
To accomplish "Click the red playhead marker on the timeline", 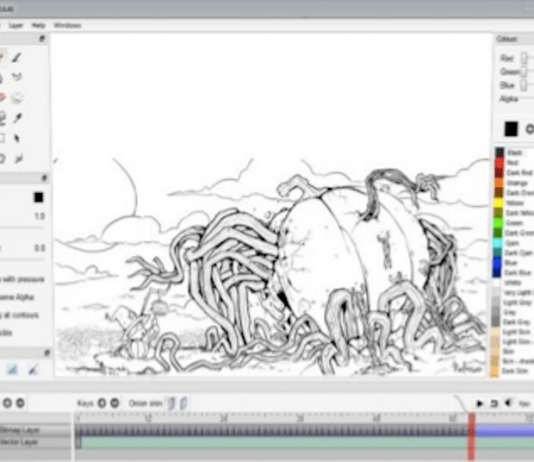I will pos(471,436).
